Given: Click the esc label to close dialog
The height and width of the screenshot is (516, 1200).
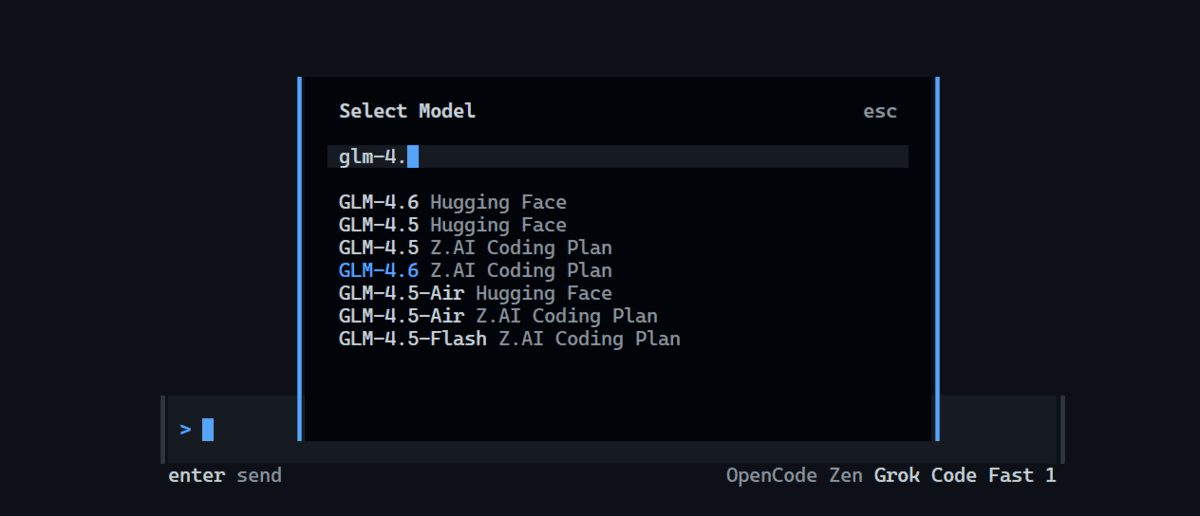Looking at the screenshot, I should pos(880,111).
